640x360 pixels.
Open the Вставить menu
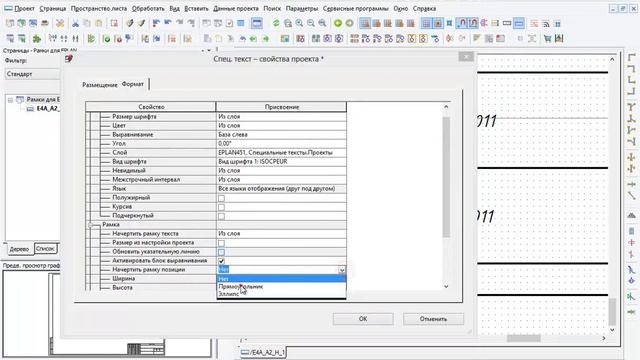click(196, 8)
